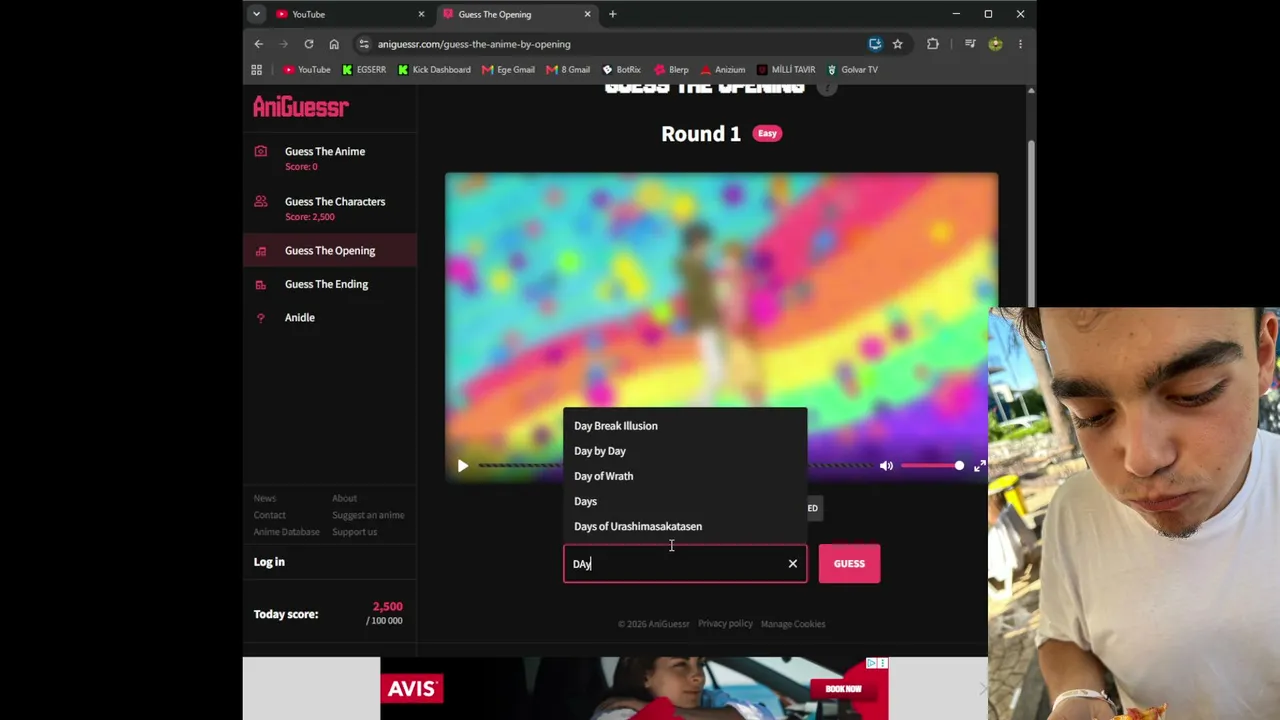Click the address bar URL
Screen dimensions: 1280x720
[x=474, y=44]
